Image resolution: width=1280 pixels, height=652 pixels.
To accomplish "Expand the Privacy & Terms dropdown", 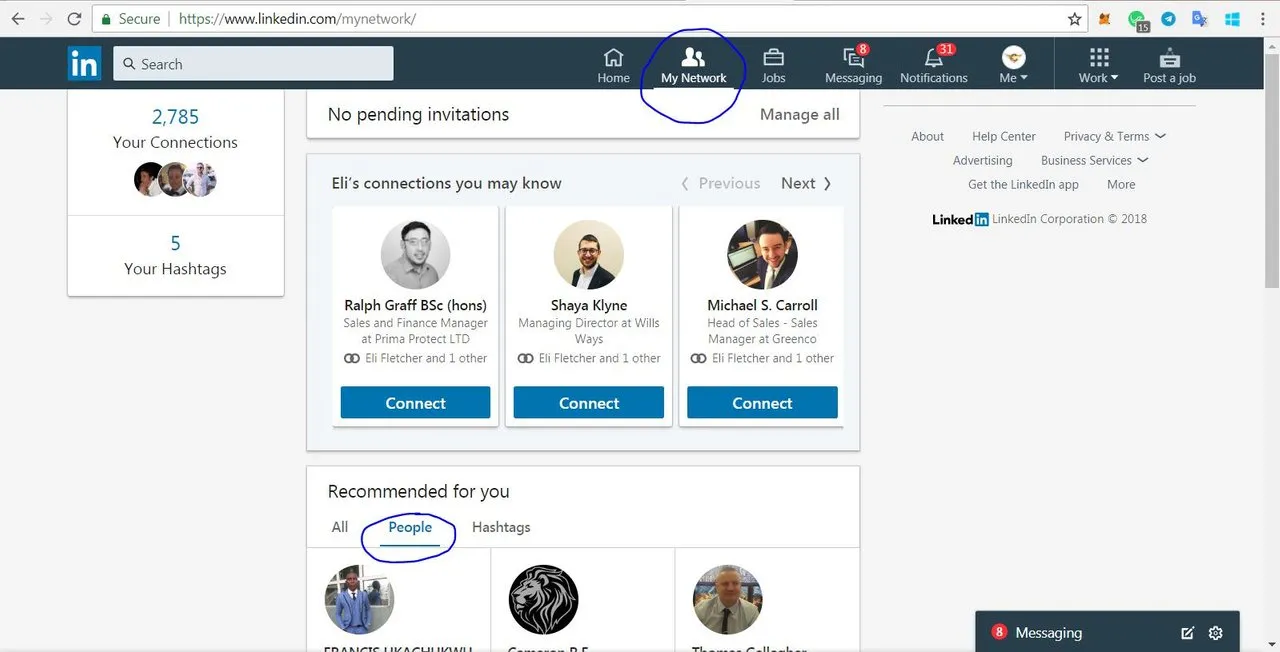I will 1114,136.
